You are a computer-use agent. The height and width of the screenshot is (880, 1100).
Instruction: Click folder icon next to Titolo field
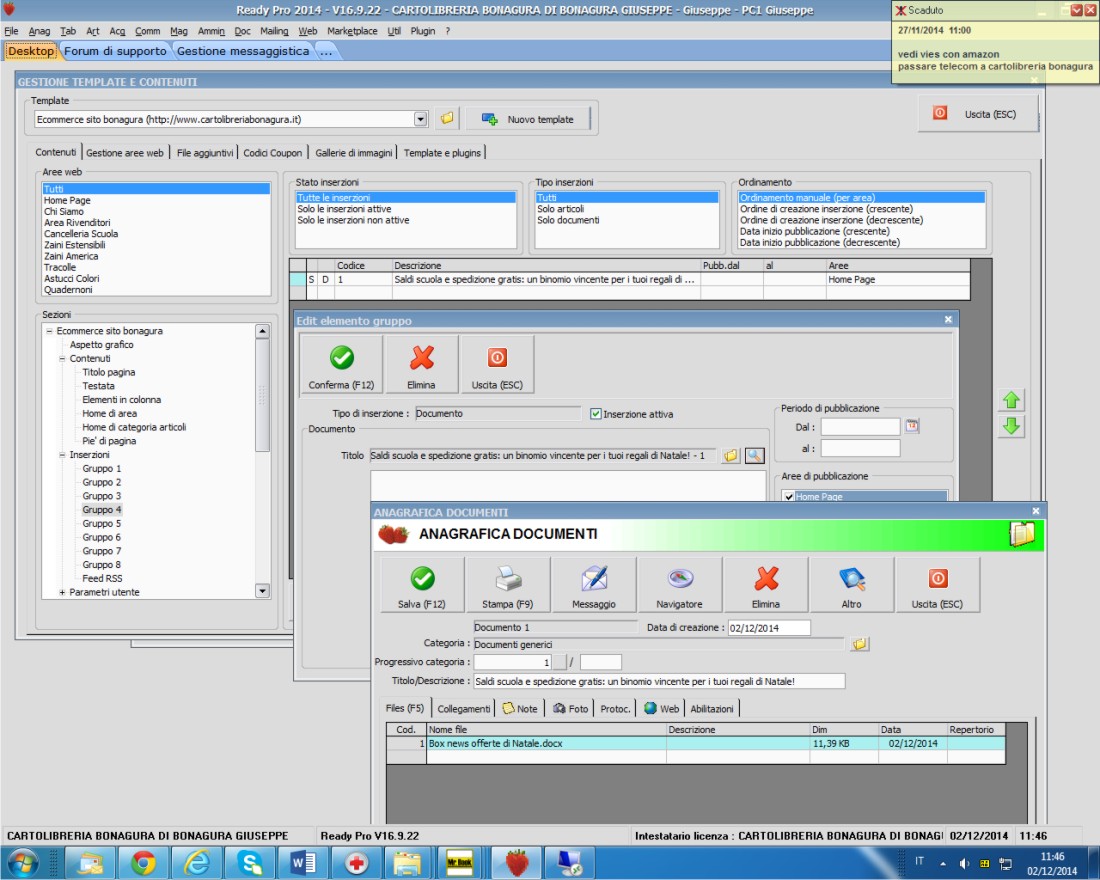click(731, 455)
